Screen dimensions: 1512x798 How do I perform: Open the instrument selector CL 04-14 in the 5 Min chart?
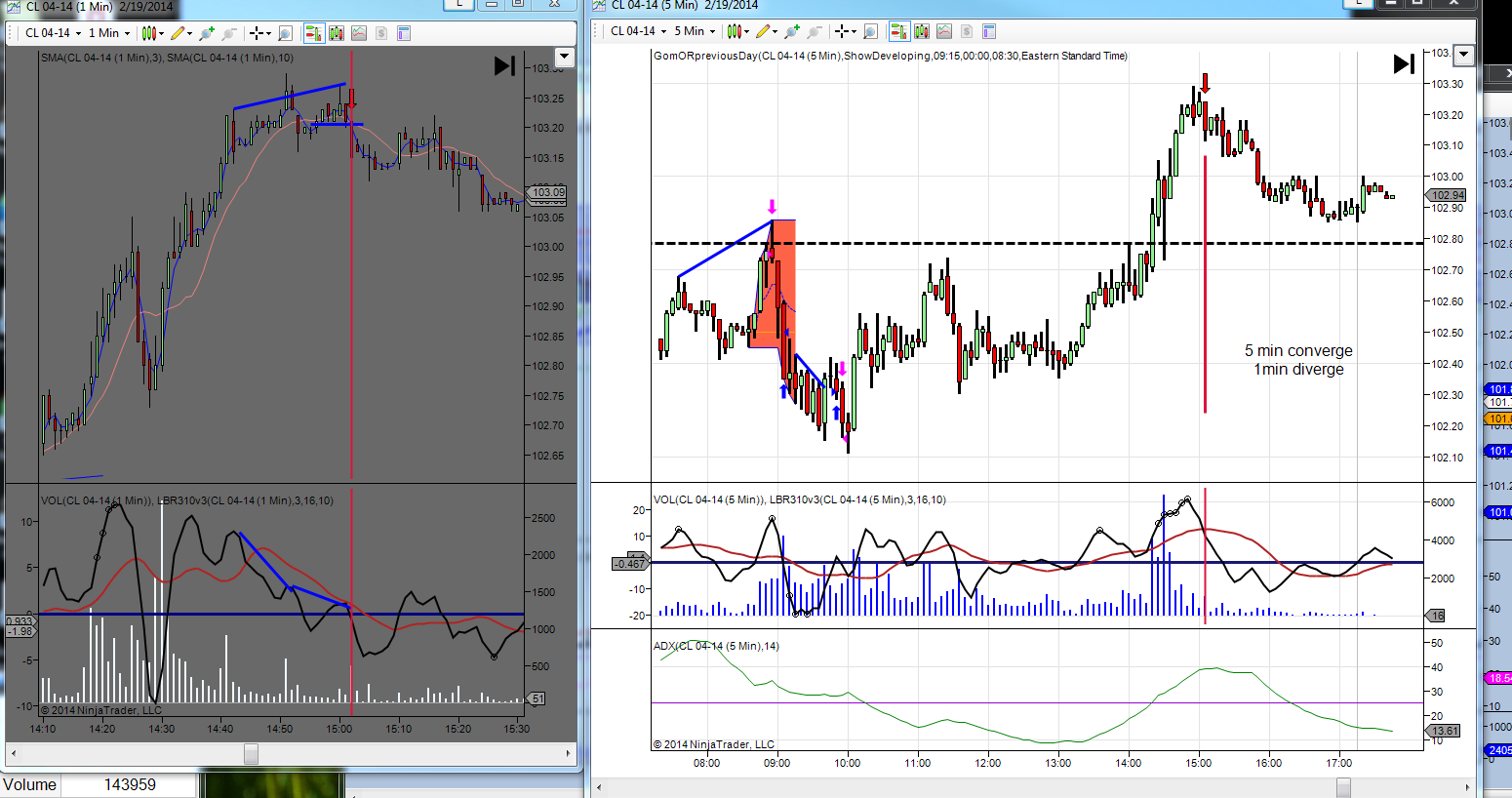click(638, 31)
